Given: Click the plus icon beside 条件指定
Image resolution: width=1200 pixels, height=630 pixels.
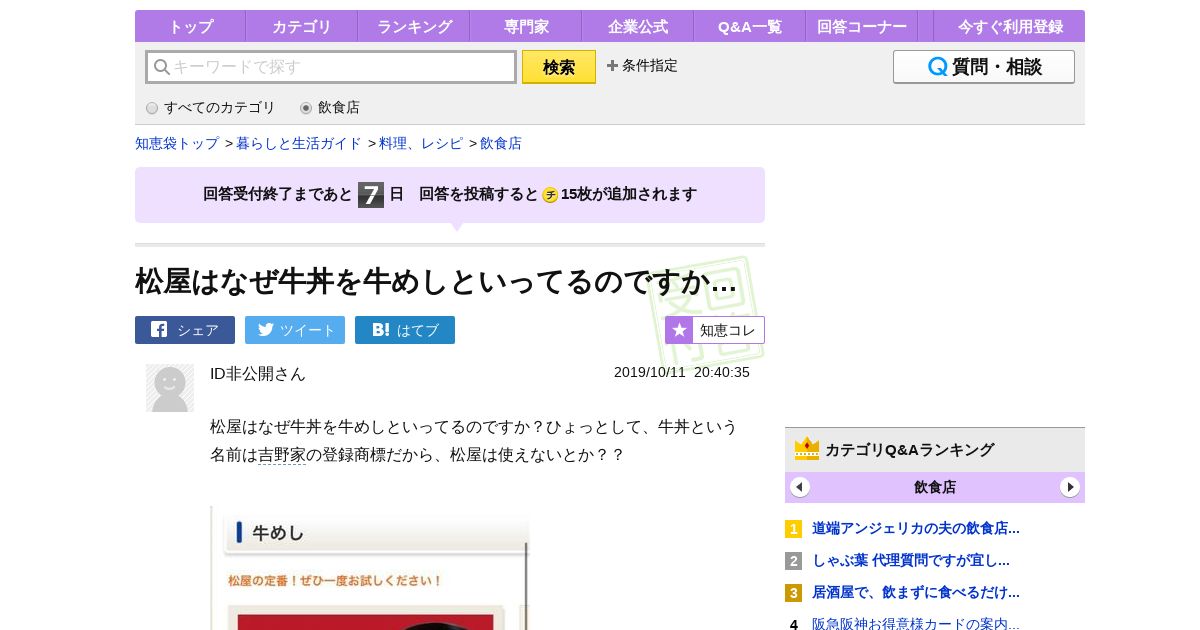Looking at the screenshot, I should [612, 66].
